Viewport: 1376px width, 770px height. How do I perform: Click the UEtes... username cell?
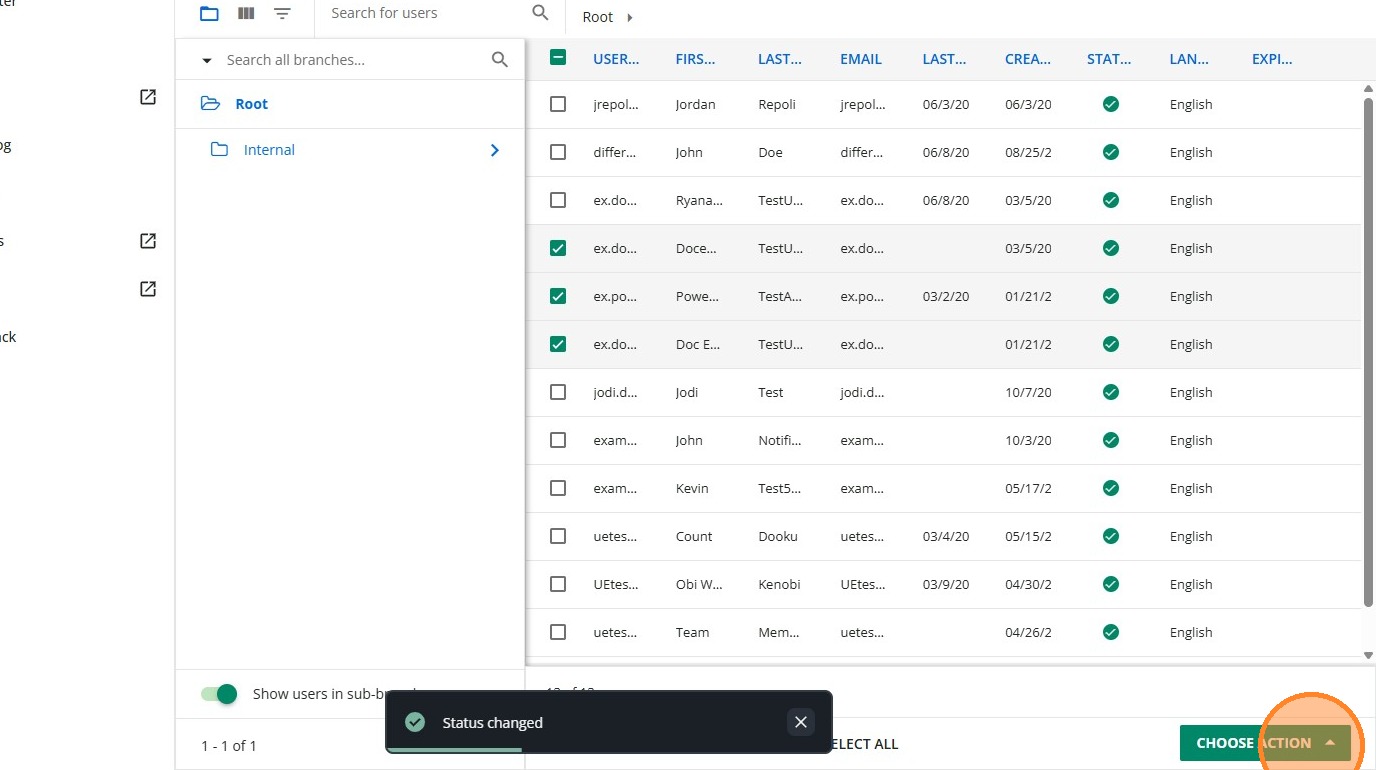616,584
